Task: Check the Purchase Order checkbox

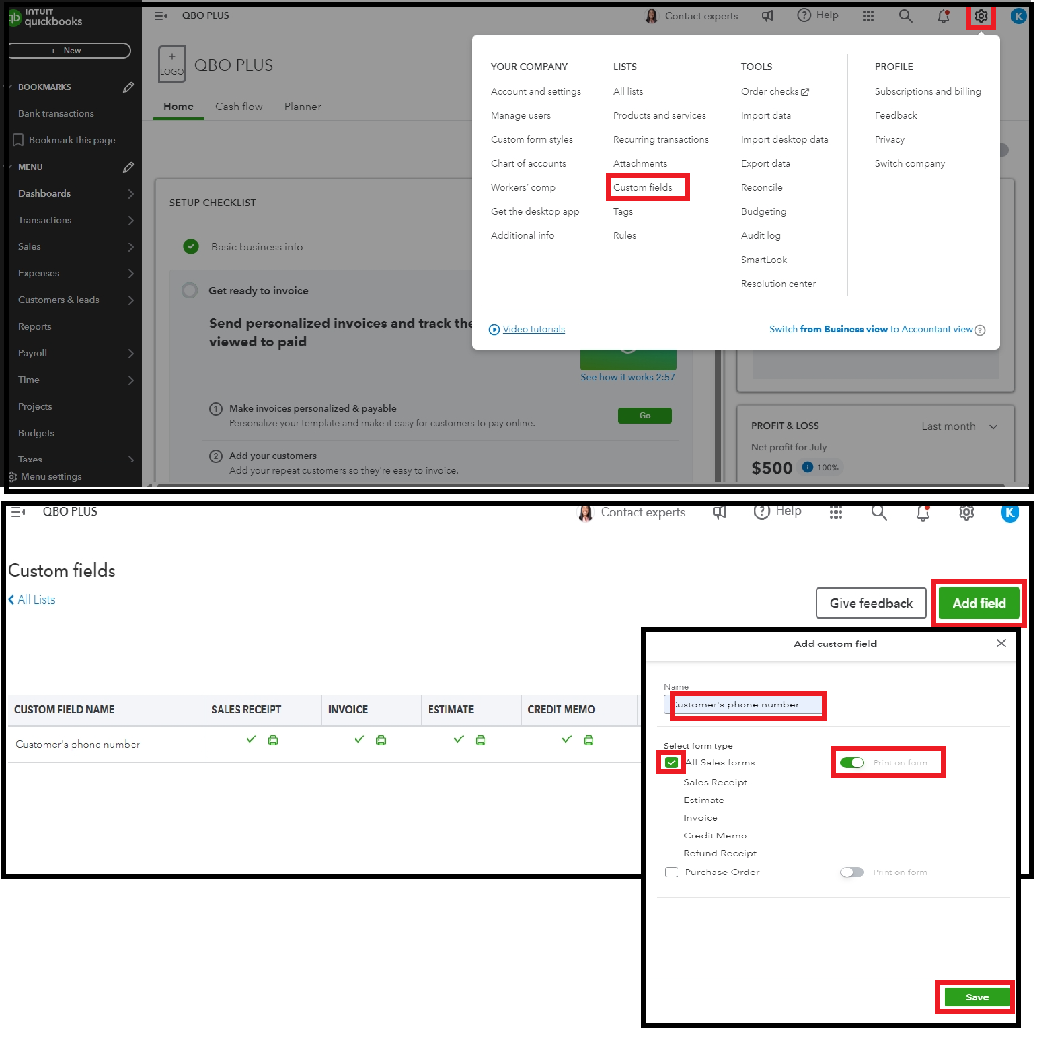Action: pyautogui.click(x=674, y=872)
